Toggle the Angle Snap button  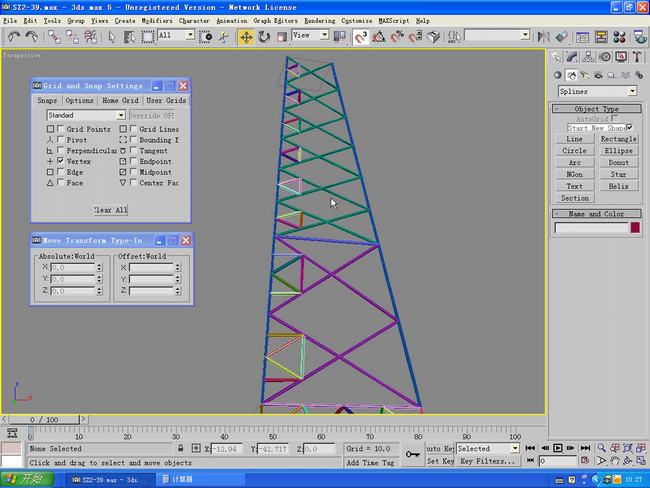point(378,37)
